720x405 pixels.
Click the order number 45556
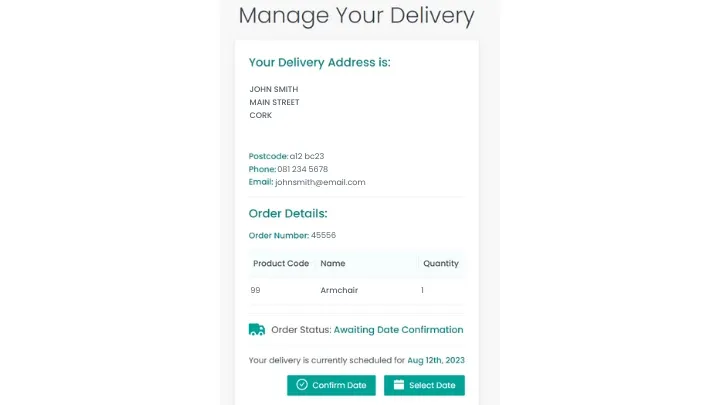tap(323, 235)
